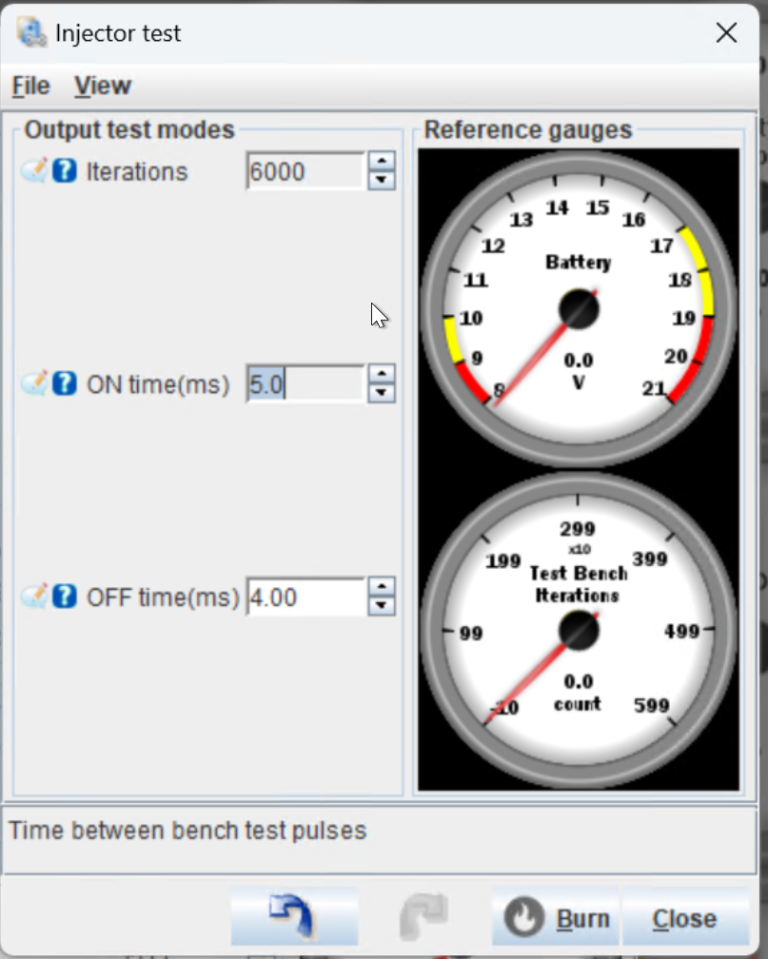Click the 'Time between bench test pulses' text
The image size is (768, 959).
tap(188, 831)
